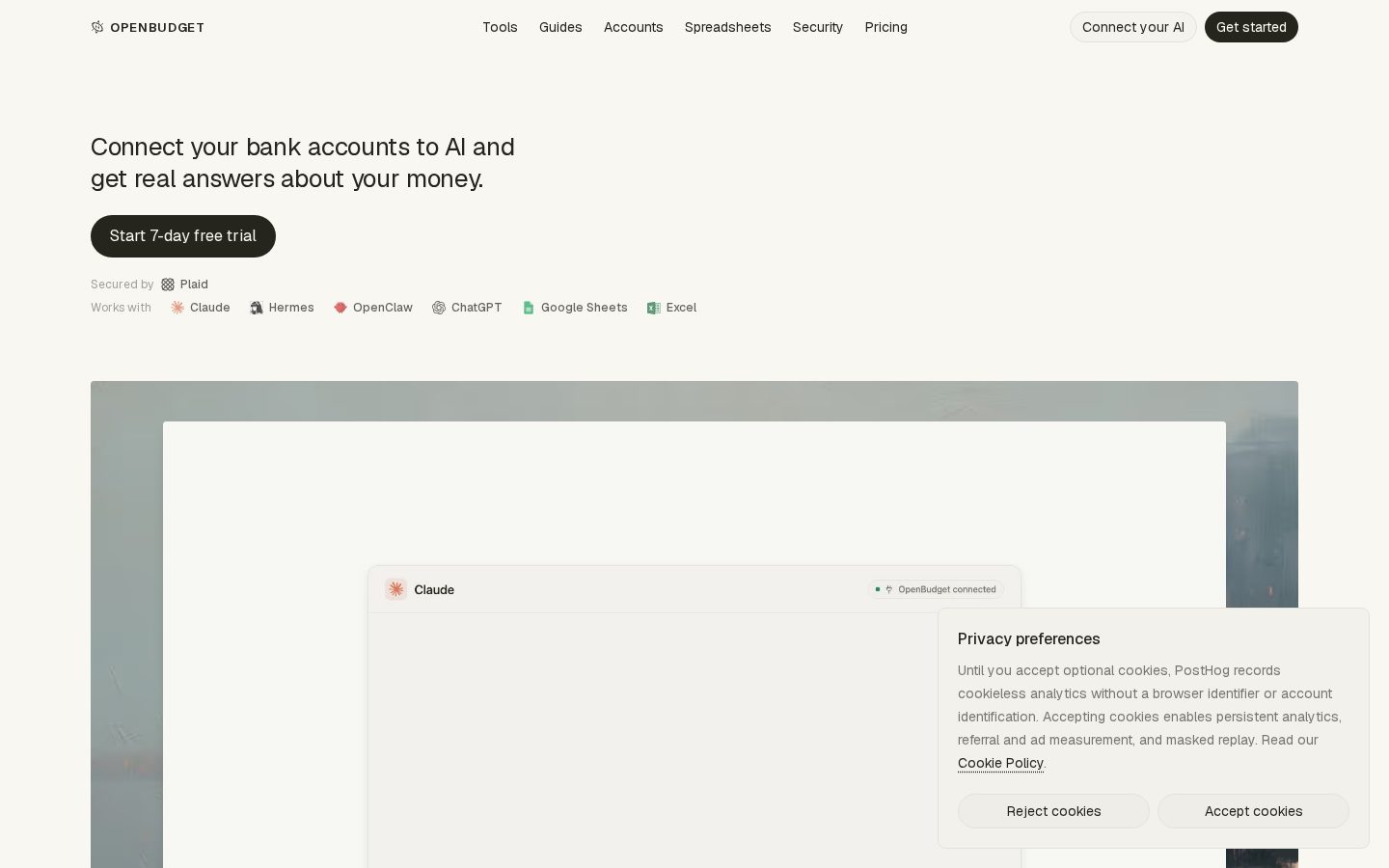Click the 'Plaid' text label
1389x868 pixels.
pos(194,285)
